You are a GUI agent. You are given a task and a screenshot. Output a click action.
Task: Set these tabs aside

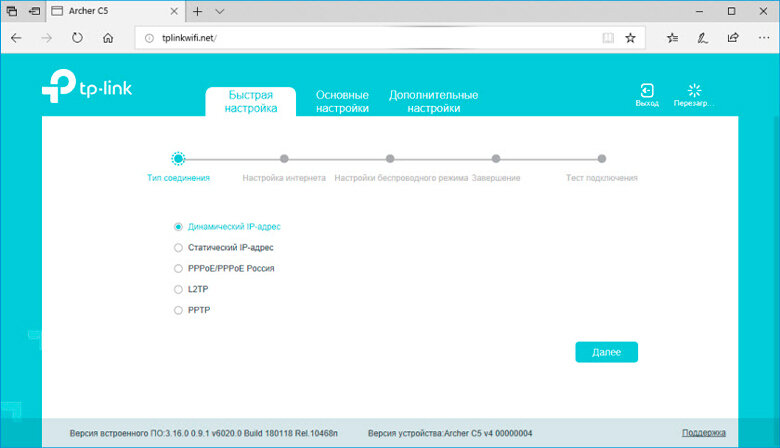click(x=34, y=11)
